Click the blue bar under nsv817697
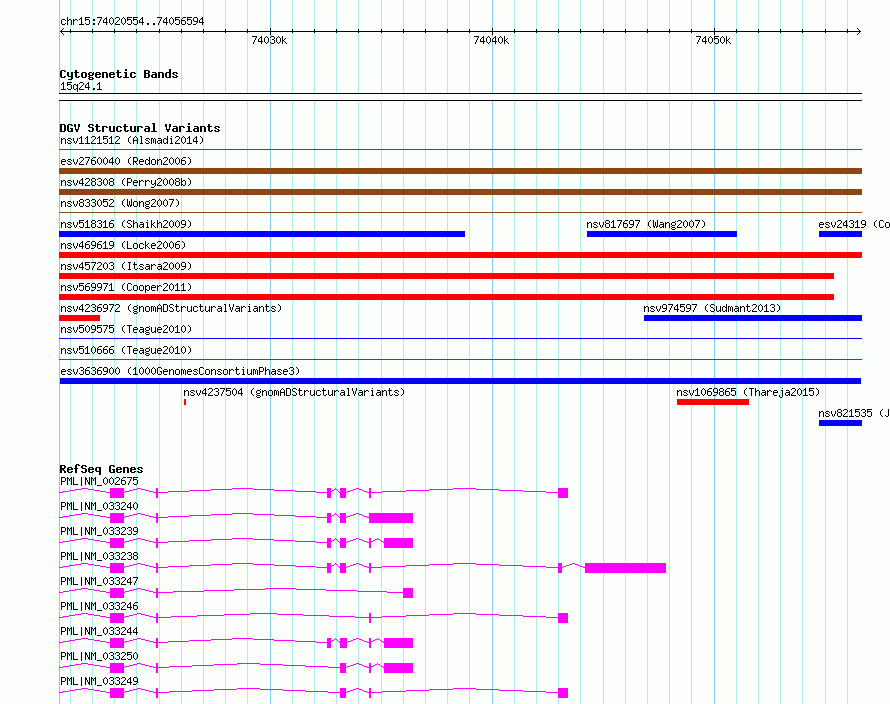The image size is (890, 704). pos(662,234)
